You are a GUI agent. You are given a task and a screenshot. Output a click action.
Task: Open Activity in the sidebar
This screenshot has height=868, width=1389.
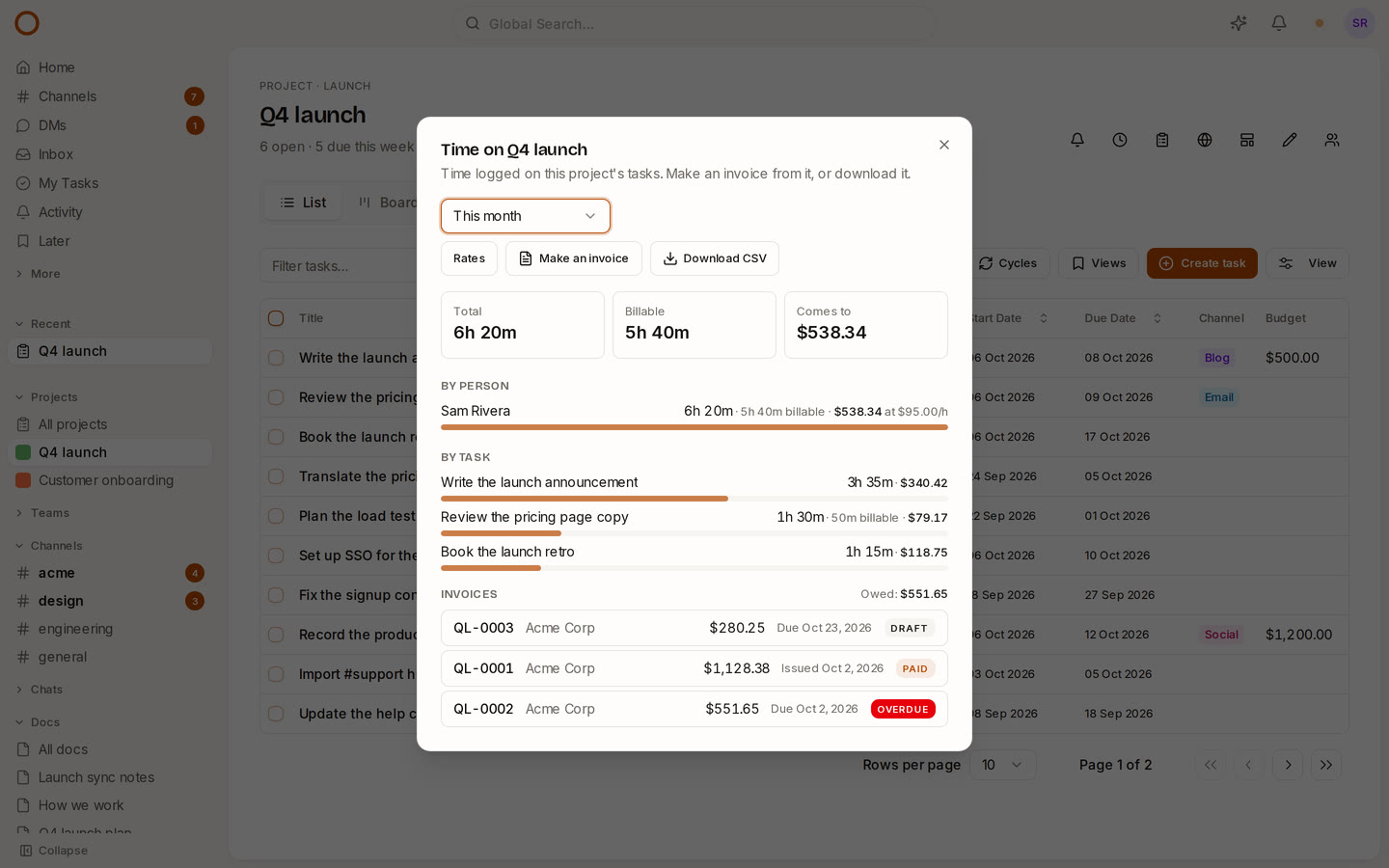[x=110, y=212]
